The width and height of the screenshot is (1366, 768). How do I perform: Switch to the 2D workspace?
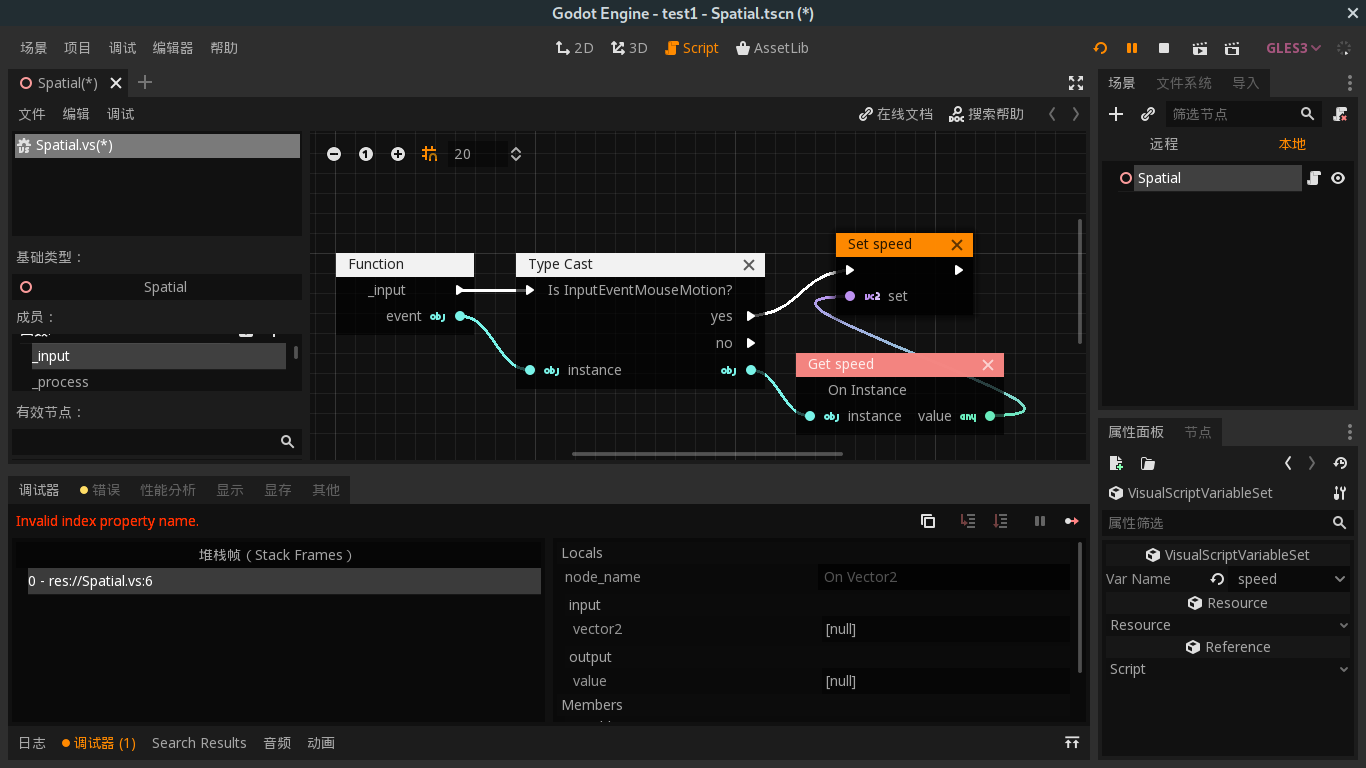[575, 48]
